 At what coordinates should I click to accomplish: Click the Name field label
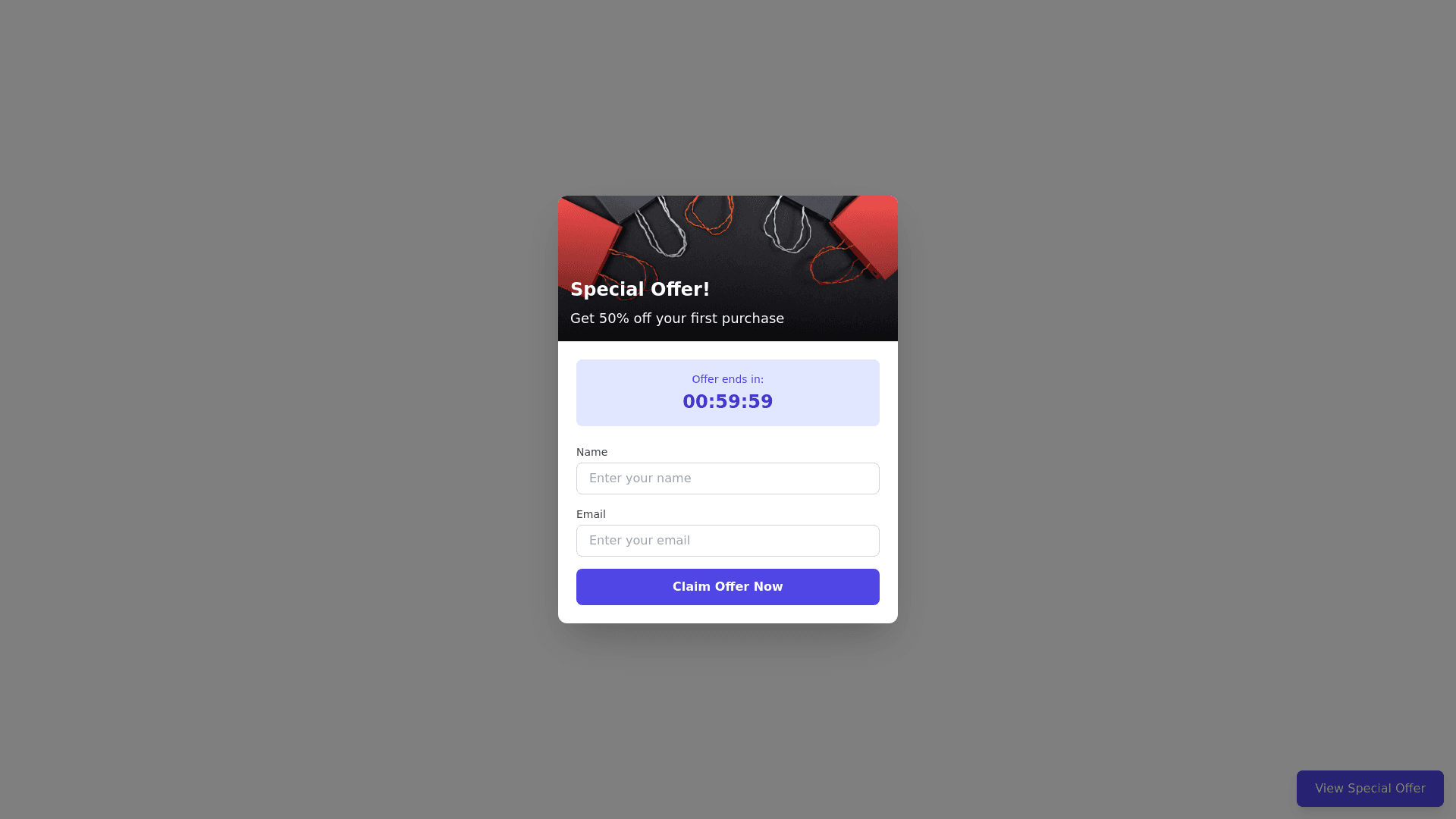click(591, 452)
